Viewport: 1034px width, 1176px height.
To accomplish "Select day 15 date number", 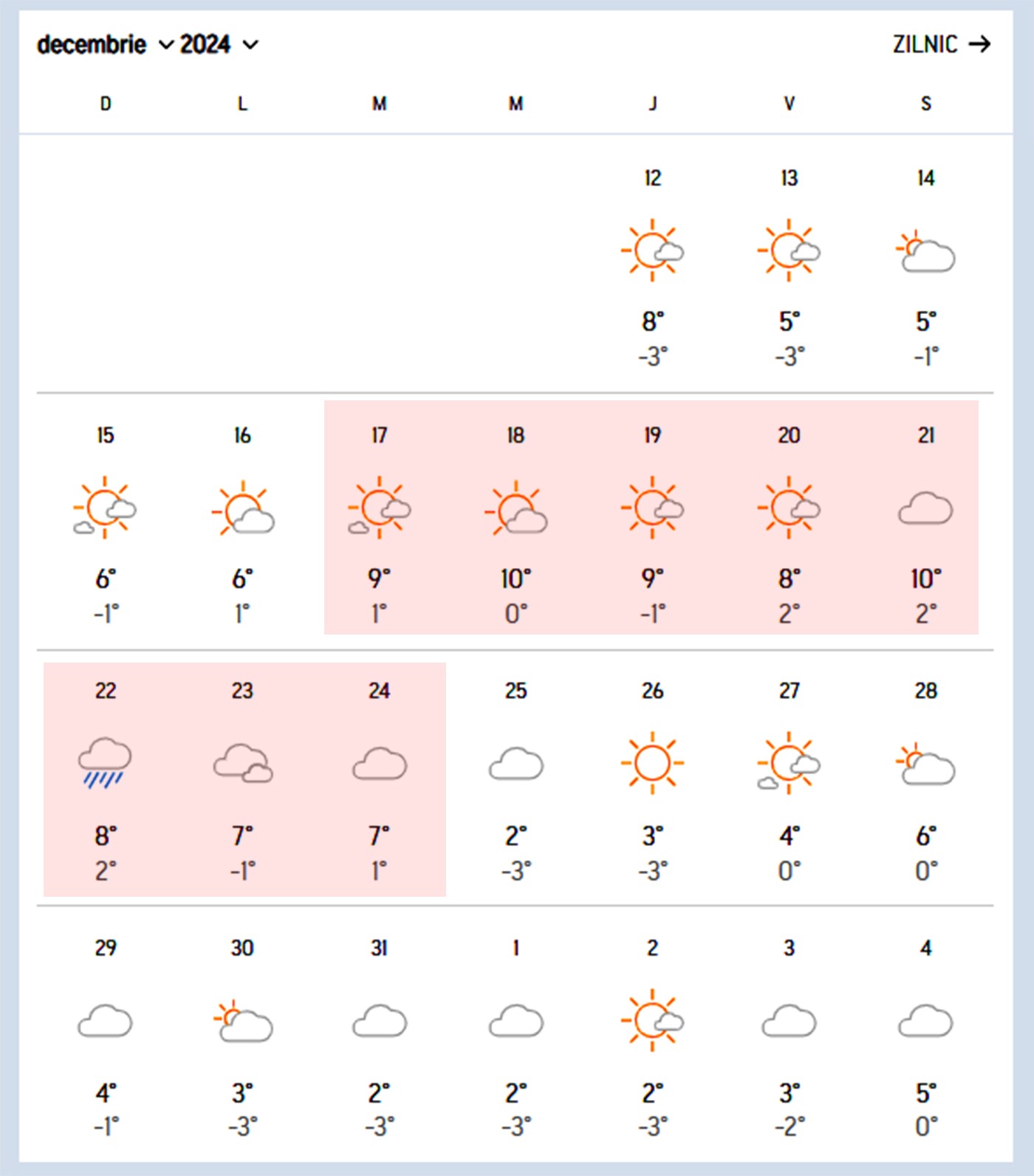I will (x=106, y=436).
